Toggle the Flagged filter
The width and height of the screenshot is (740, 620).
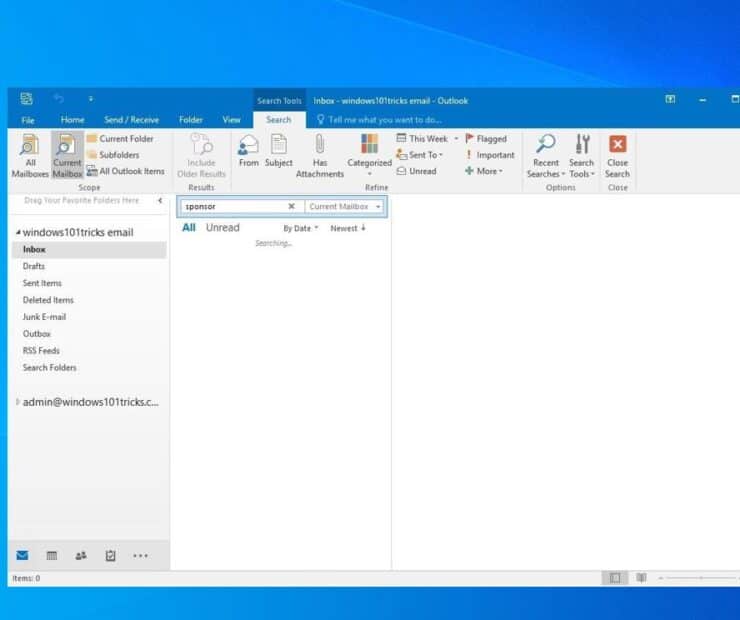(x=486, y=139)
